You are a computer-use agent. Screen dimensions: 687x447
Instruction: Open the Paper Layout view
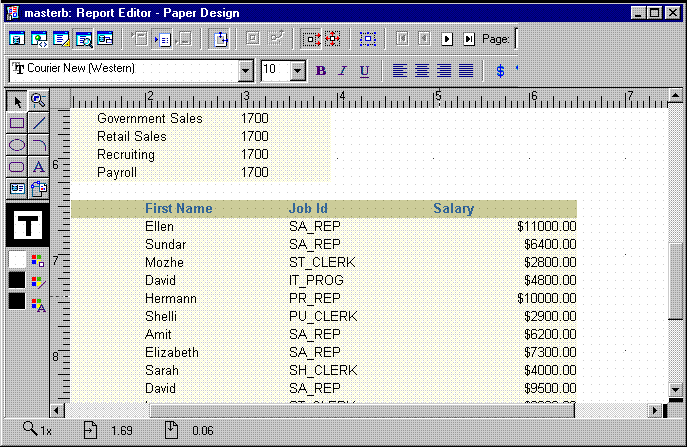pyautogui.click(x=61, y=39)
